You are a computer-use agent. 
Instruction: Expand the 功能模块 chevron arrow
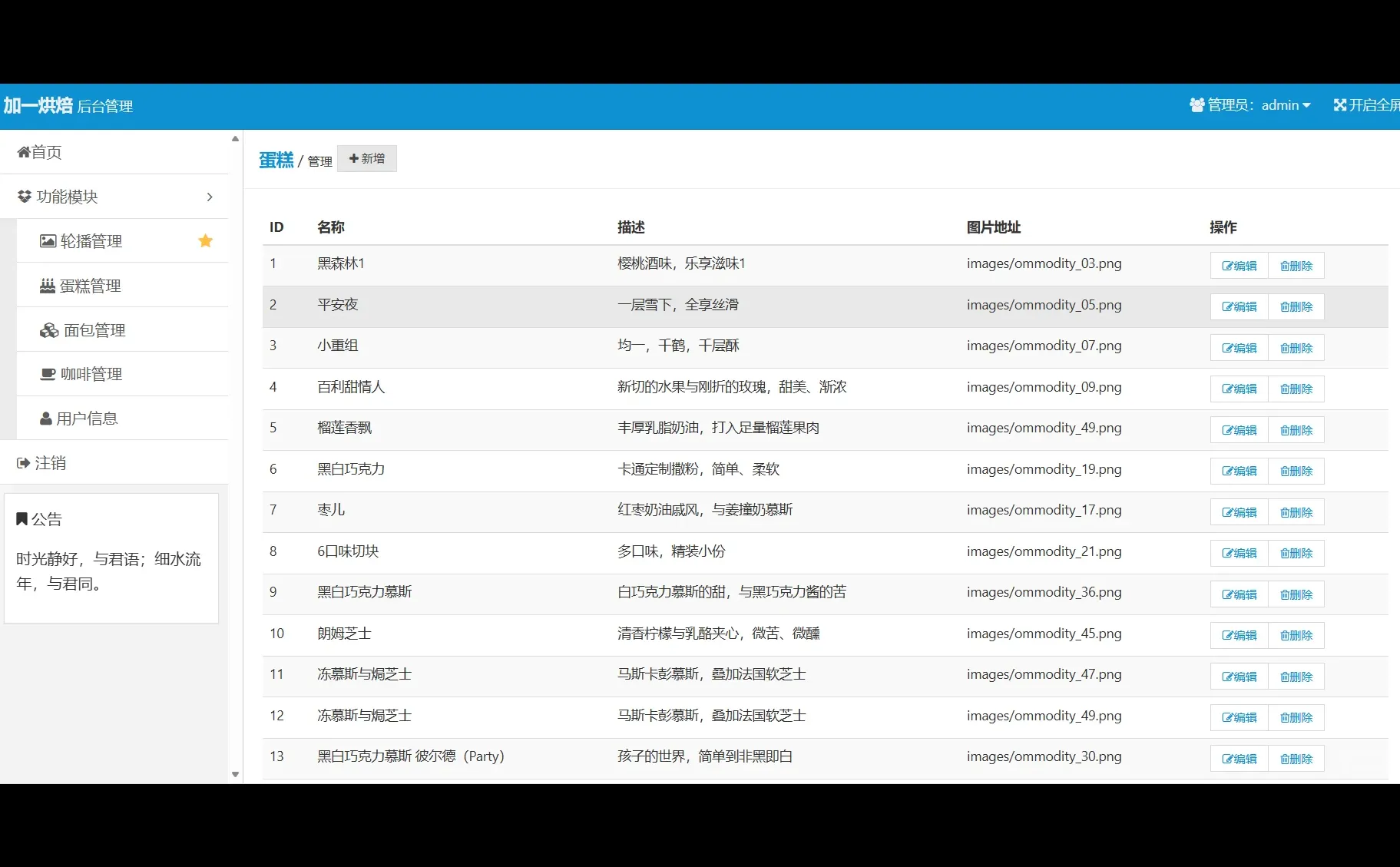(x=209, y=197)
